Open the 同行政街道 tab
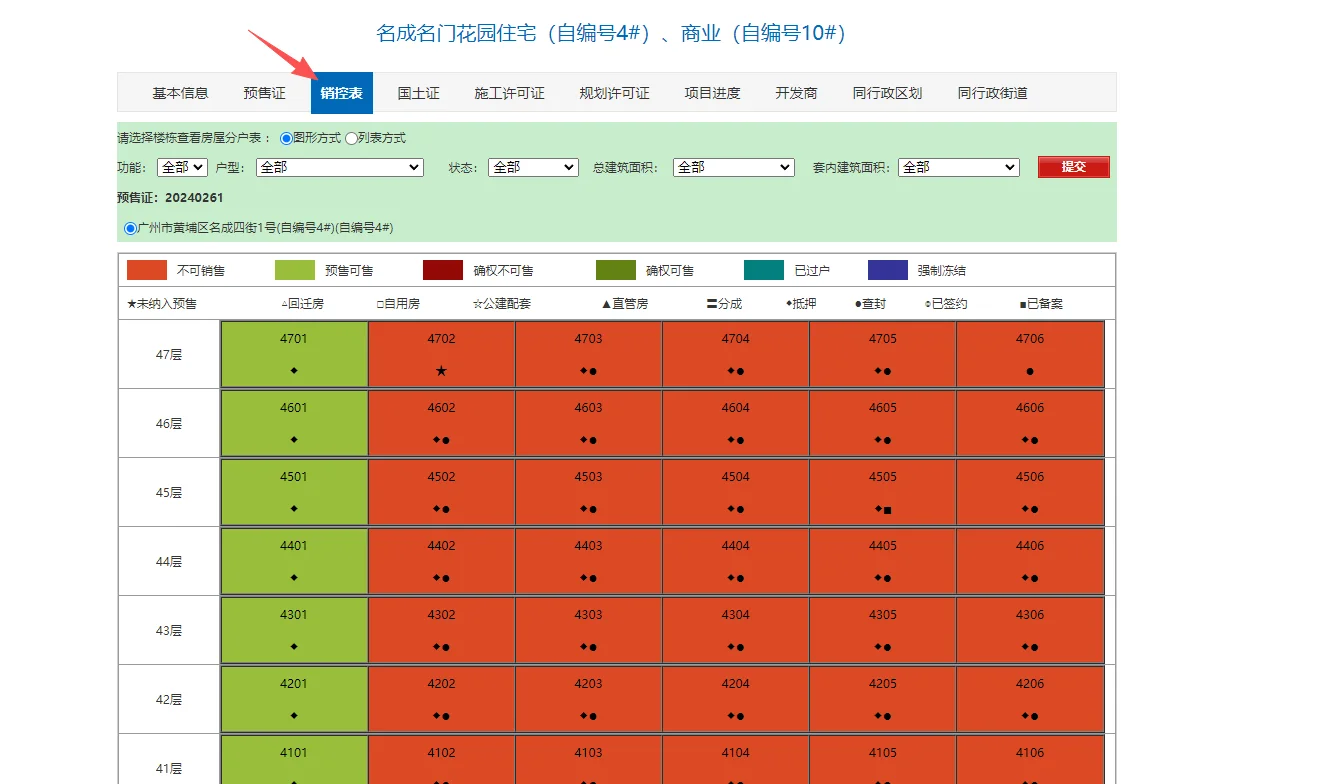This screenshot has height=784, width=1332. [x=992, y=93]
